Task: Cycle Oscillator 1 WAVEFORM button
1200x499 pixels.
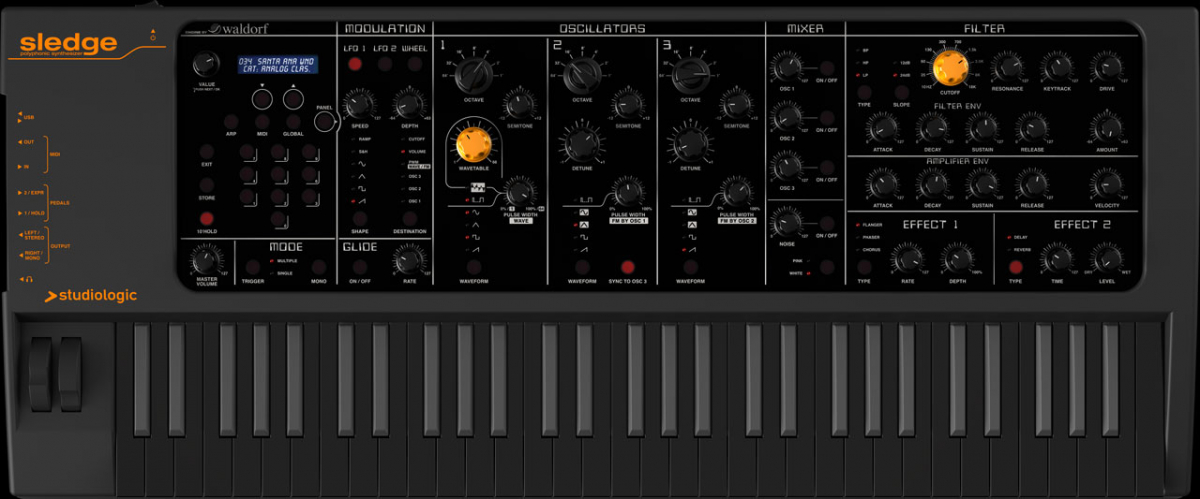Action: (x=474, y=267)
